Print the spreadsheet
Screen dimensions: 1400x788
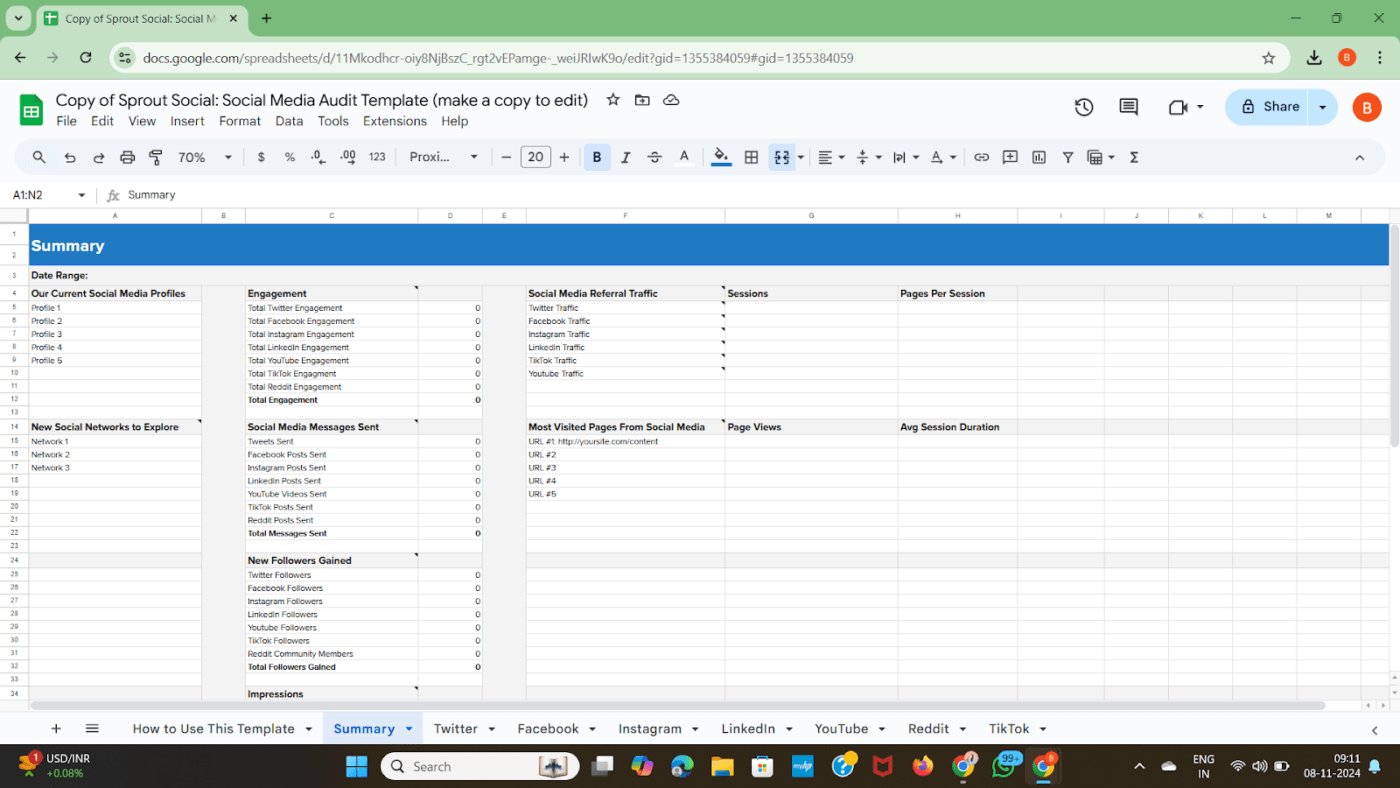pos(127,157)
